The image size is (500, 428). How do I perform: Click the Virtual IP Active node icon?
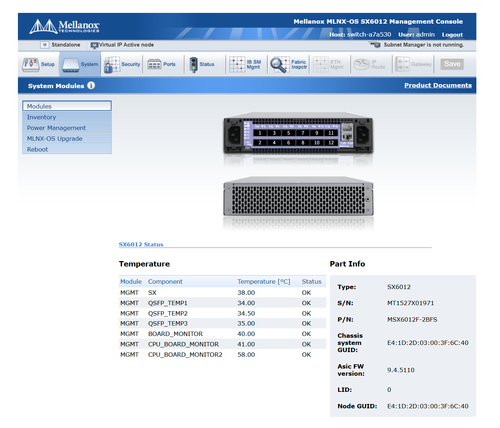click(94, 45)
